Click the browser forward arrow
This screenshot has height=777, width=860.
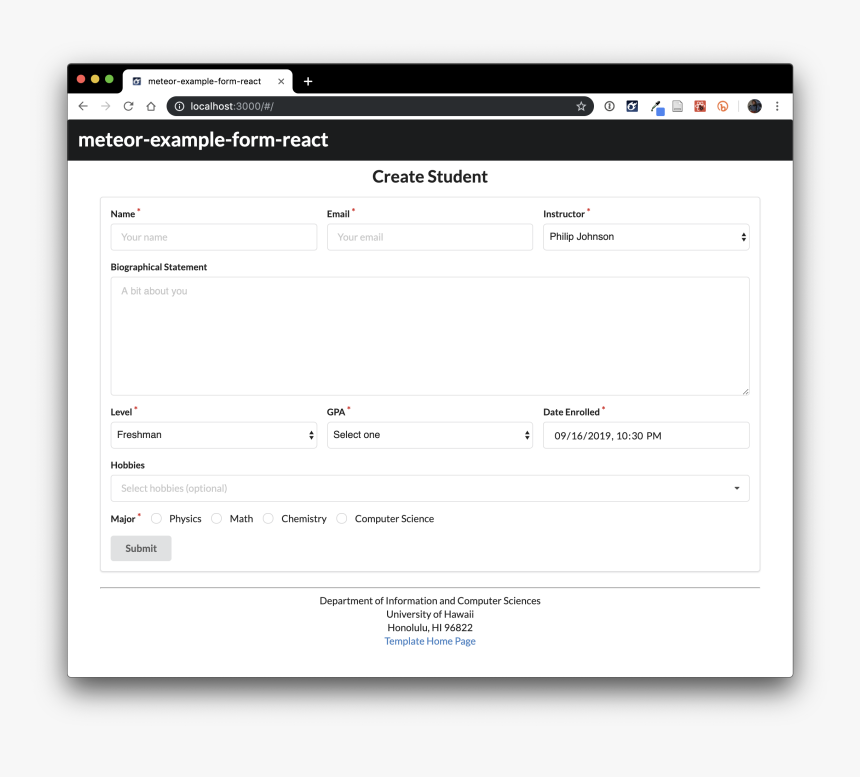105,106
